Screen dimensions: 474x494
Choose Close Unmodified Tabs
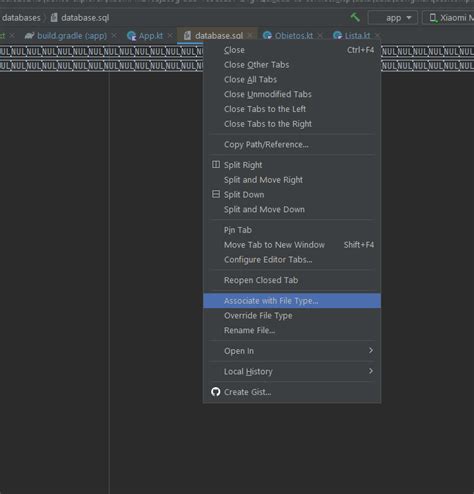pos(292,94)
